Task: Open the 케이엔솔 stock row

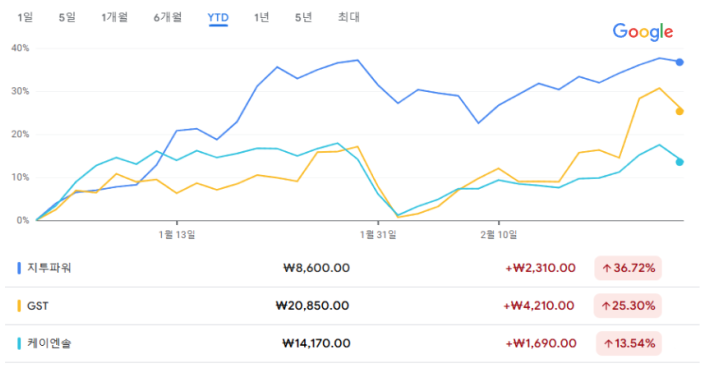Action: 352,344
